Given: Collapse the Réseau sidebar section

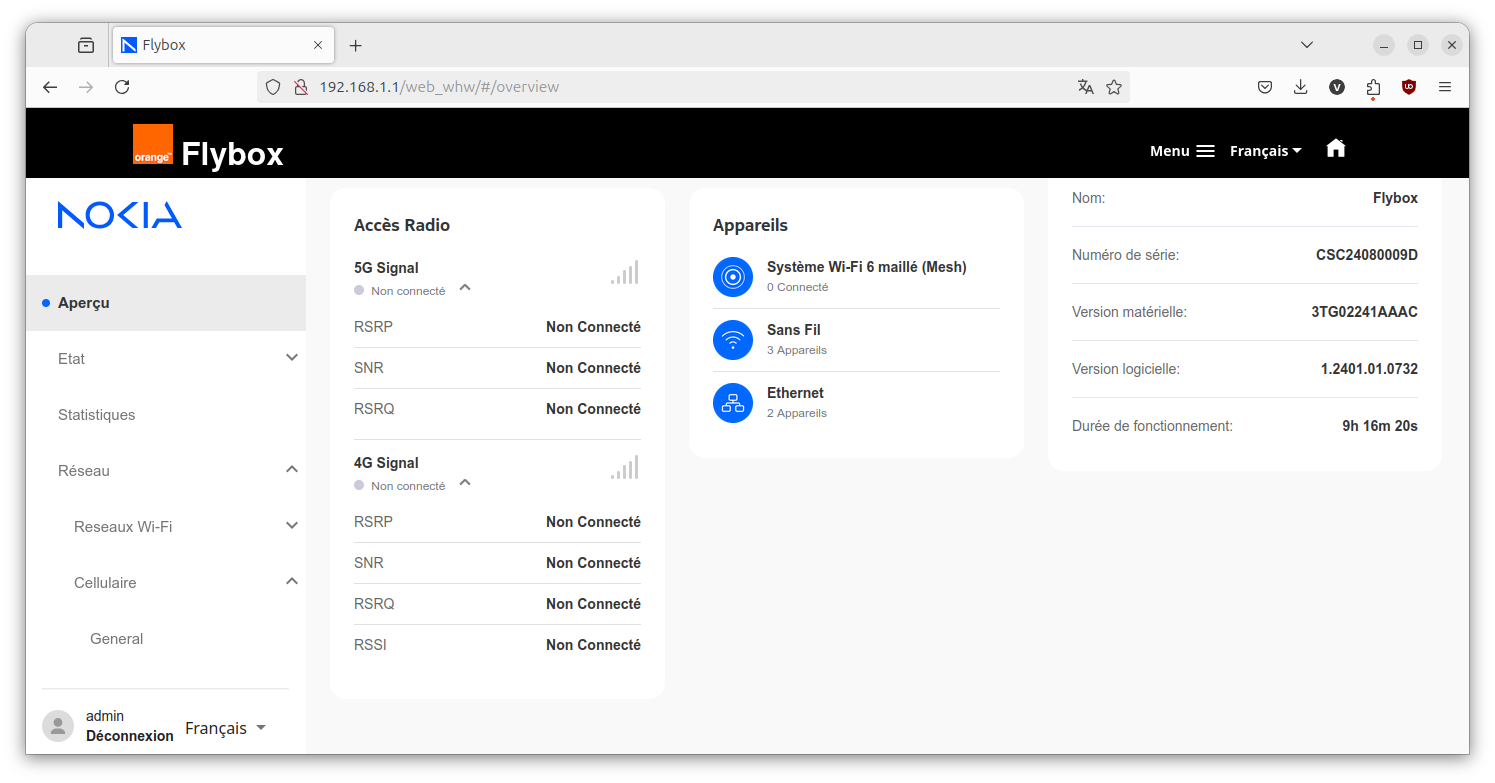Looking at the screenshot, I should [166, 471].
